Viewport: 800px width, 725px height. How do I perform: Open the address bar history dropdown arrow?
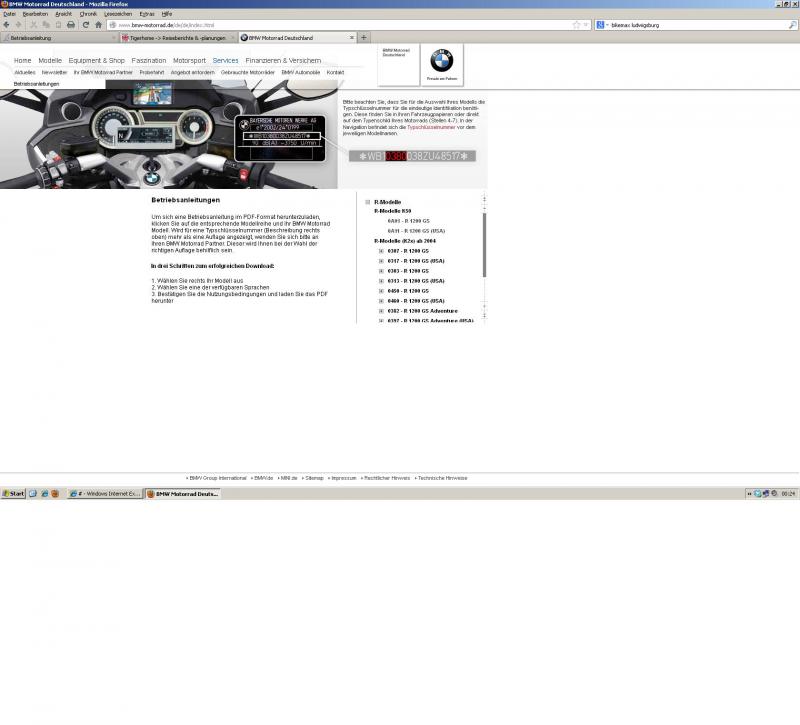pyautogui.click(x=586, y=24)
